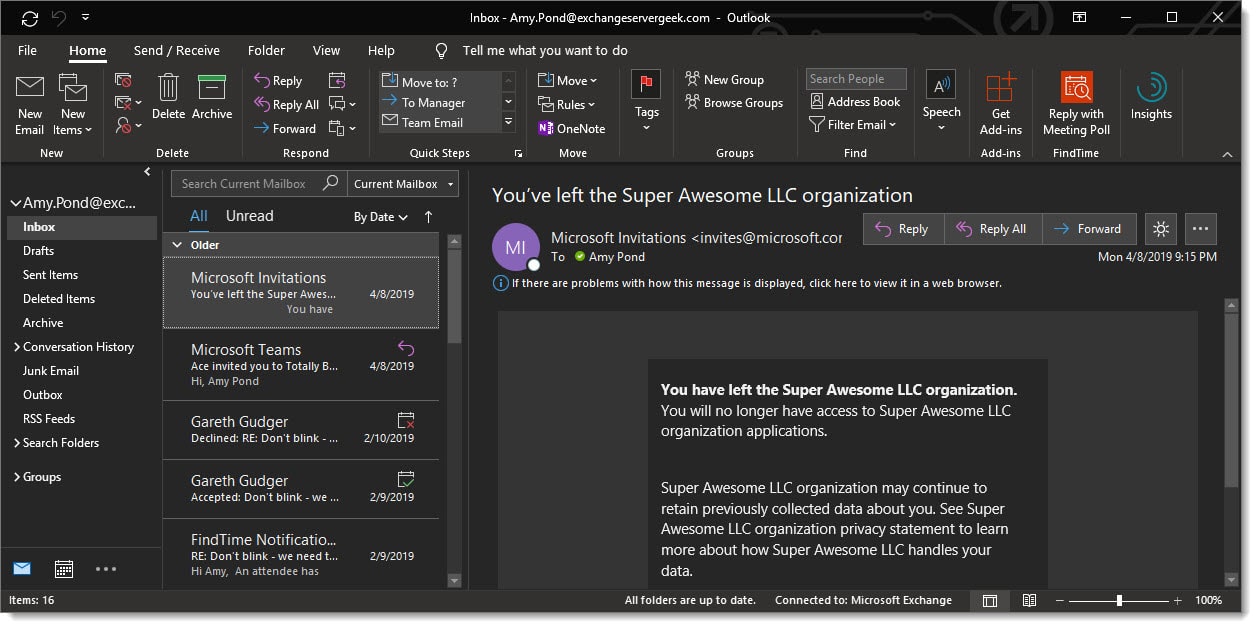Collapse the Older message group
This screenshot has height=628, width=1257.
pyautogui.click(x=177, y=245)
